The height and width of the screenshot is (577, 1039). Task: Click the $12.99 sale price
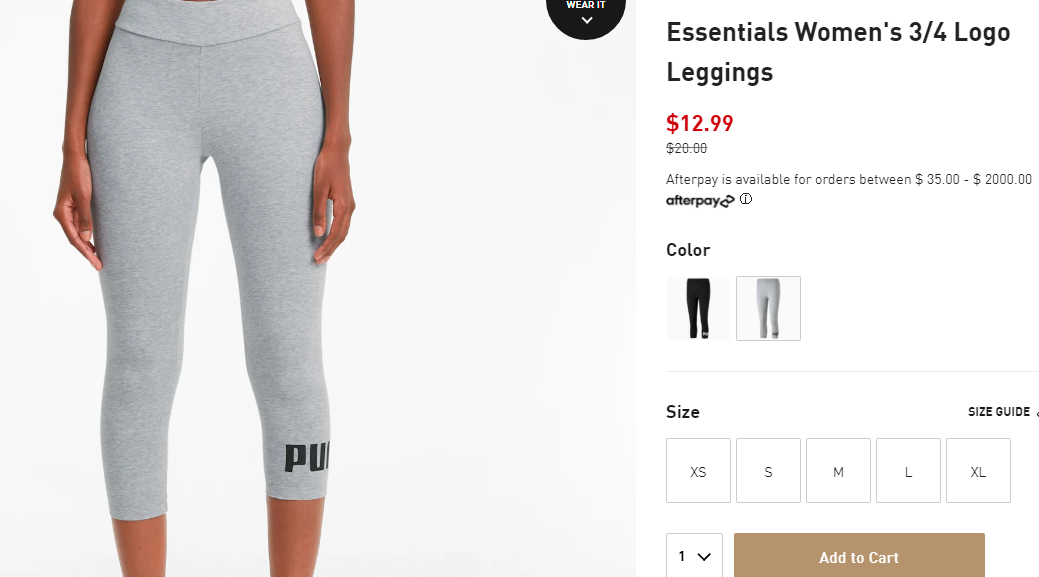pyautogui.click(x=700, y=123)
